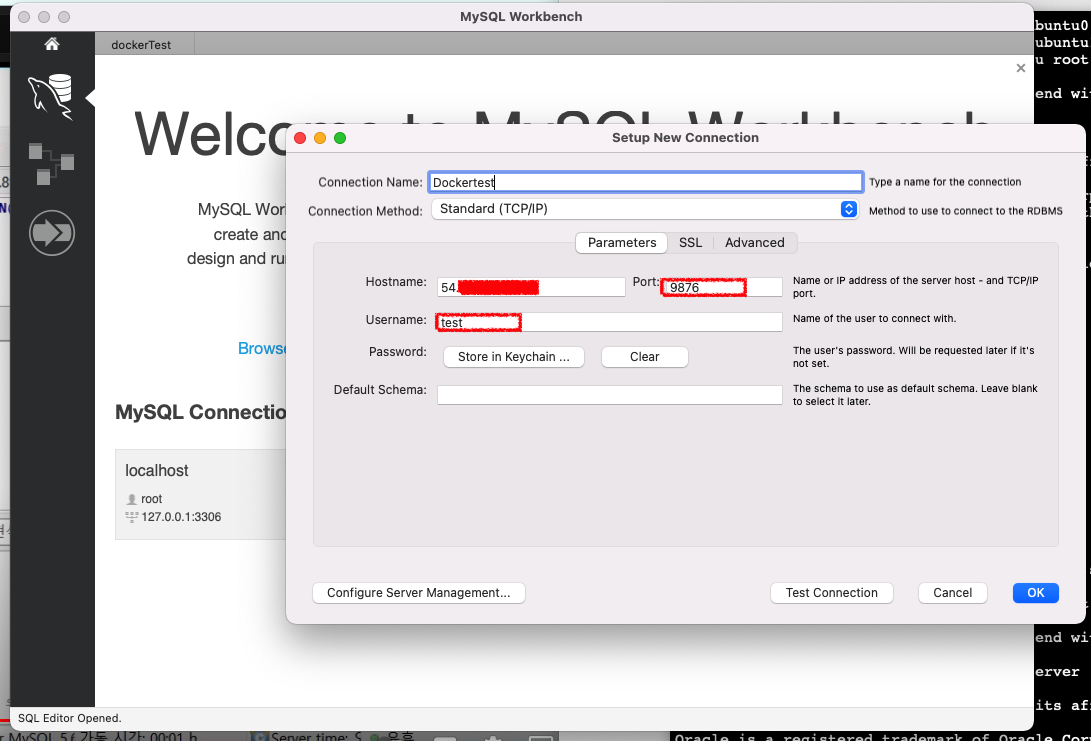The width and height of the screenshot is (1091, 741).
Task: Switch to the SSL tab
Action: click(x=690, y=243)
